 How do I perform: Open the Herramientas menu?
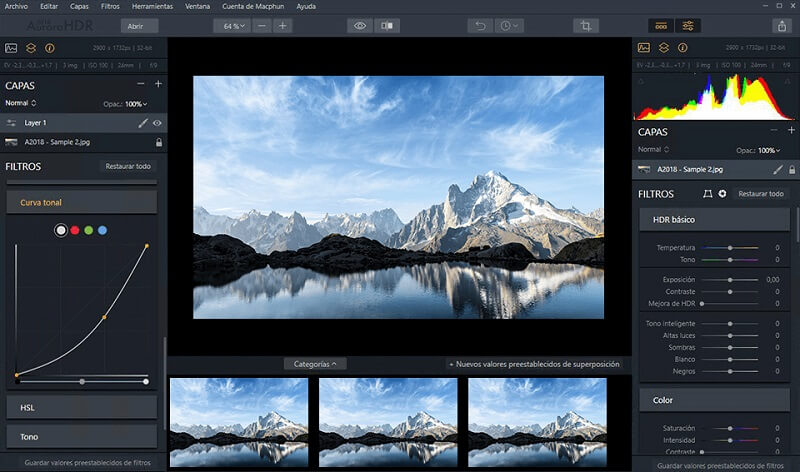(152, 6)
